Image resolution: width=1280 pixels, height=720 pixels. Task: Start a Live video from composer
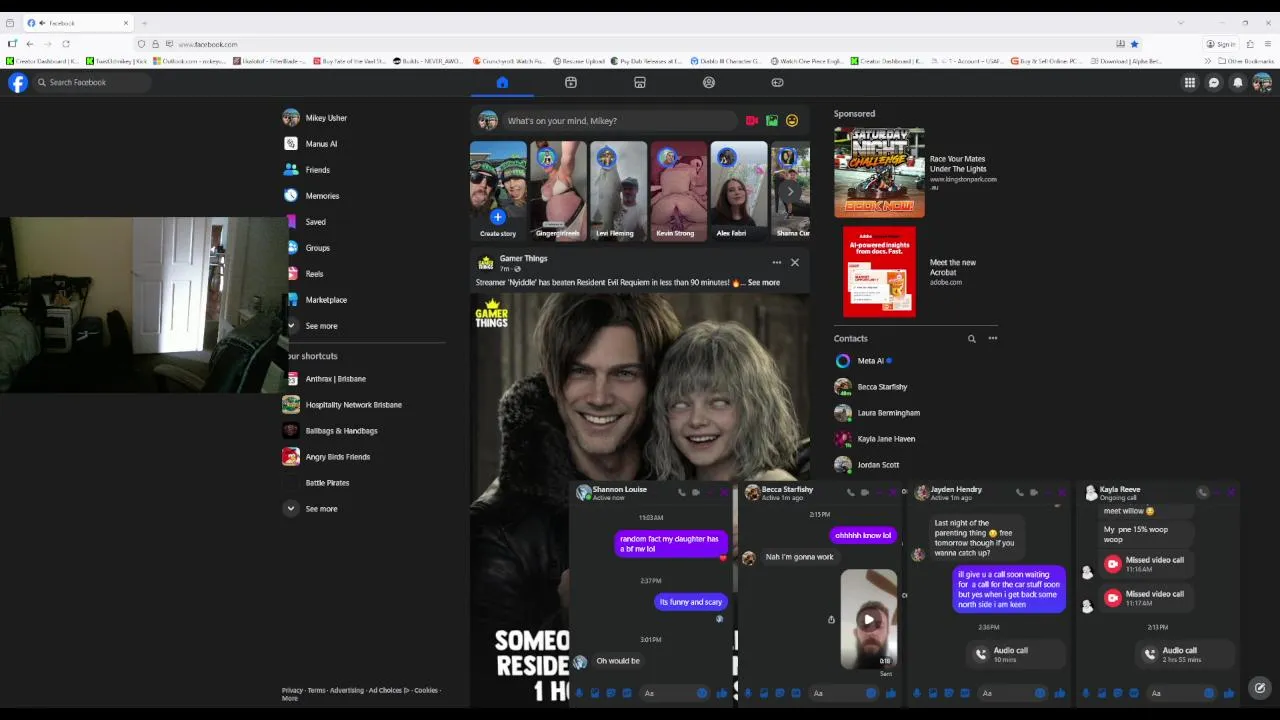click(x=752, y=121)
